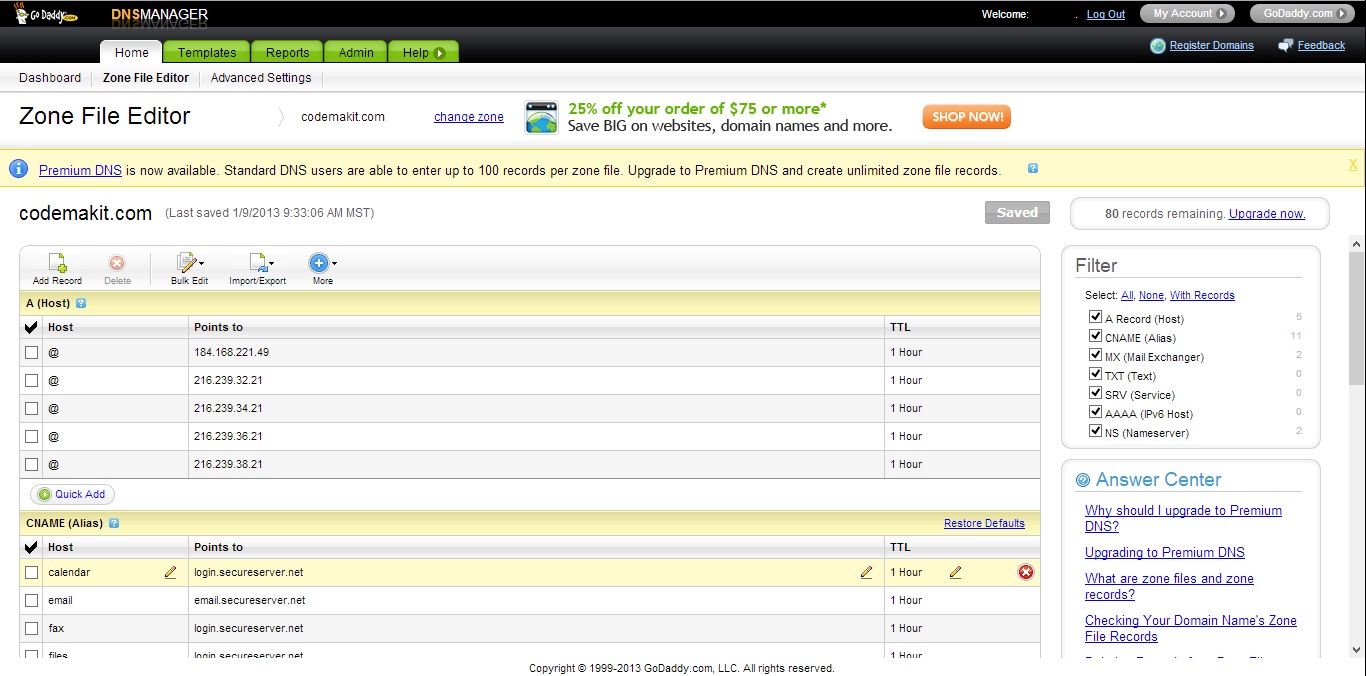This screenshot has width=1366, height=676.
Task: Click the promo banner website icon
Action: point(541,117)
